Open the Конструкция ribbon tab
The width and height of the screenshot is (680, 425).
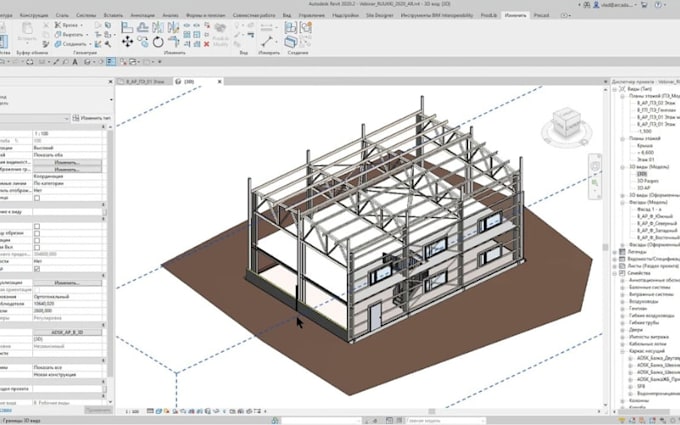pos(34,15)
